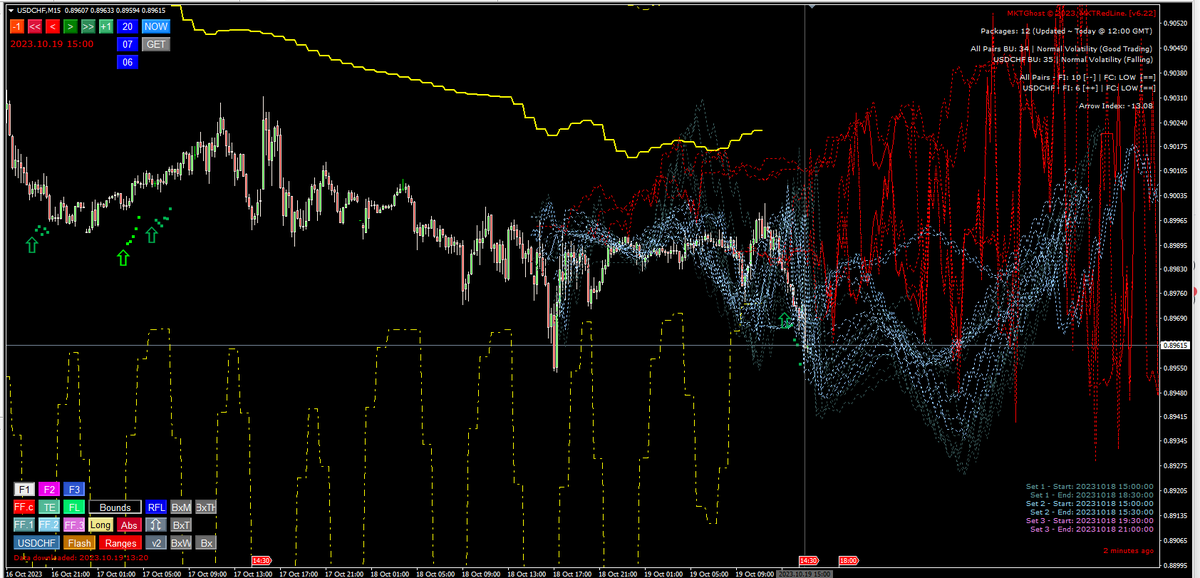Jump to current time with NOW
Viewport: 1200px width, 578px height.
tap(156, 26)
